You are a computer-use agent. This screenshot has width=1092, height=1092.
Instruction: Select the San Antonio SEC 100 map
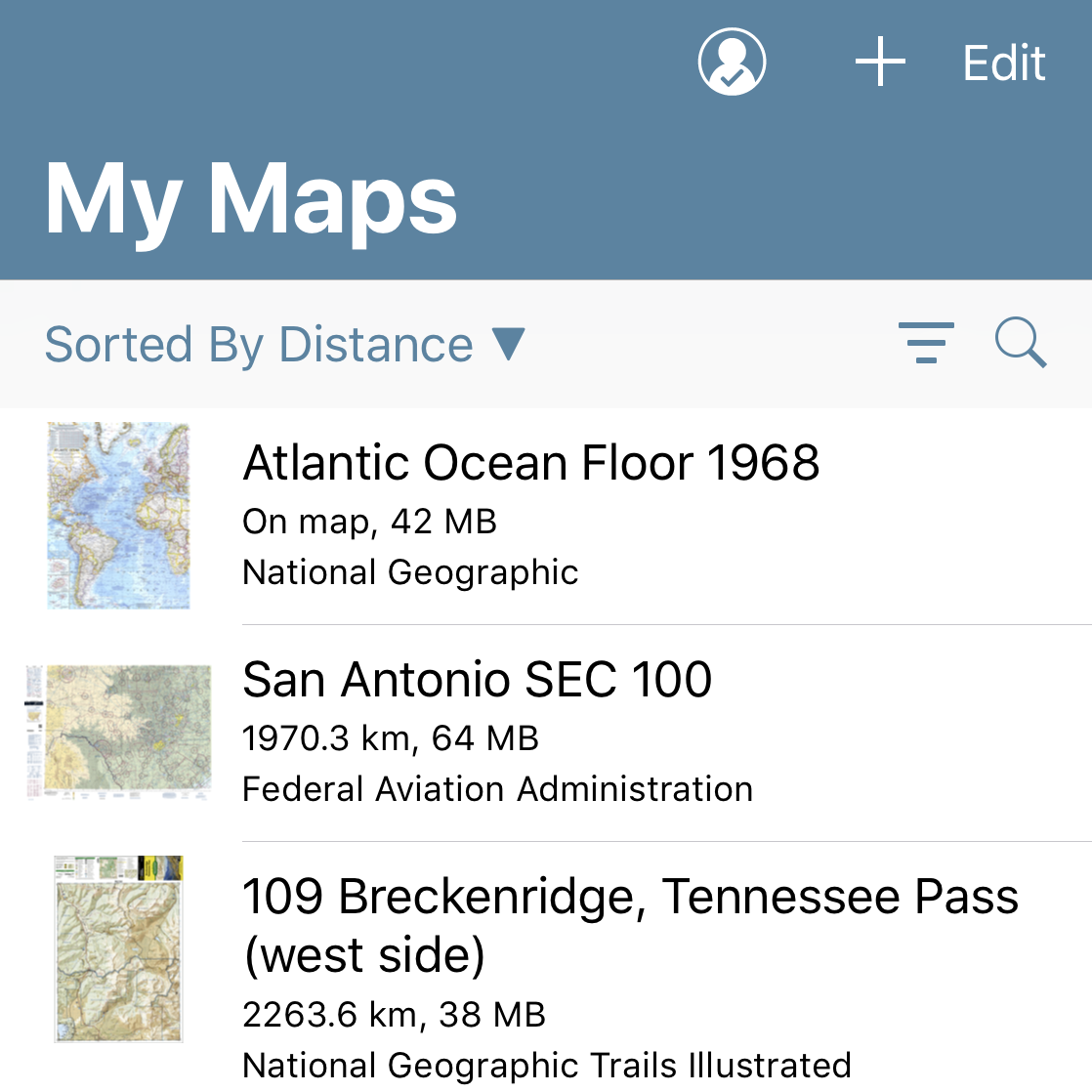(x=478, y=679)
